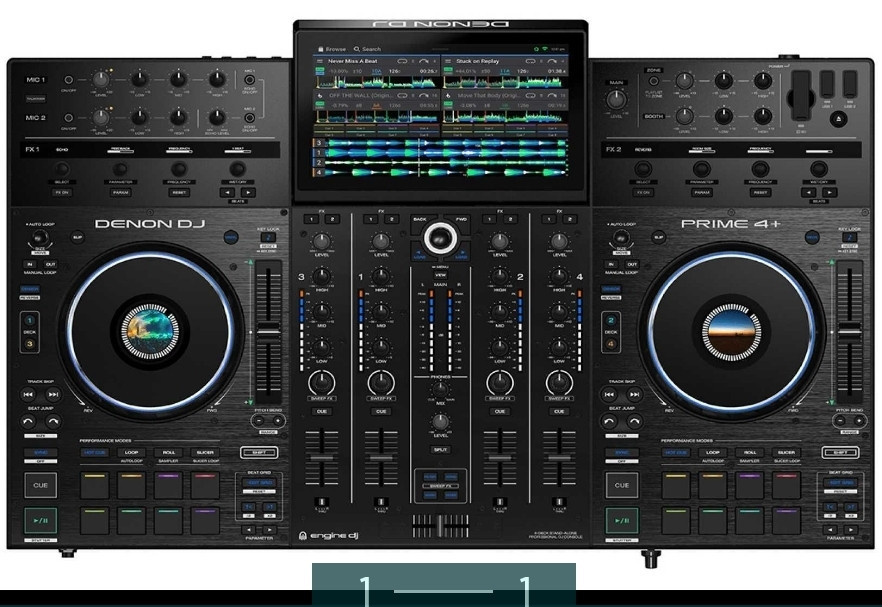Tap the Browse library icon on the touchscreen
This screenshot has width=882, height=607.
pyautogui.click(x=320, y=47)
